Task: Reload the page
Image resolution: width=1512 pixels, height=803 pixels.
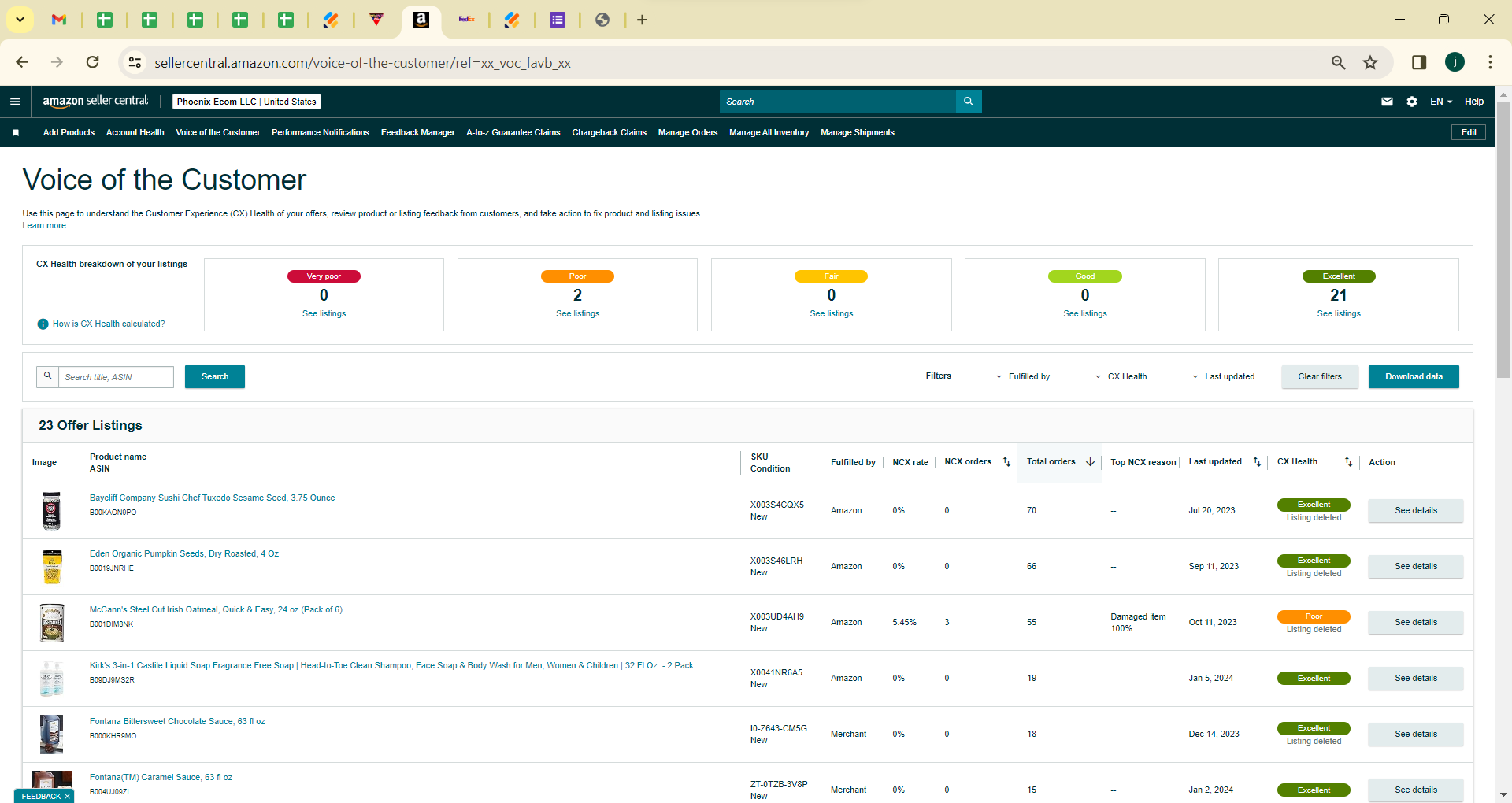Action: click(x=93, y=62)
